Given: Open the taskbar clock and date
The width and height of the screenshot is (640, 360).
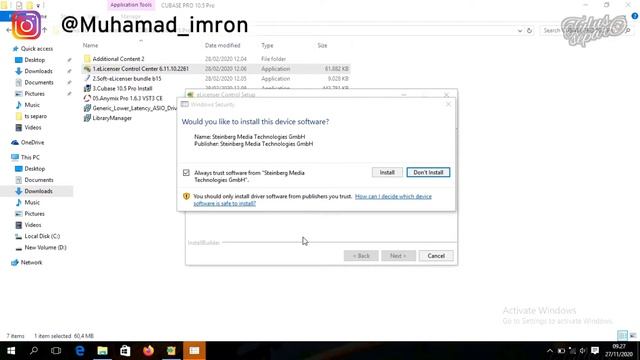Looking at the screenshot, I should click(x=619, y=351).
